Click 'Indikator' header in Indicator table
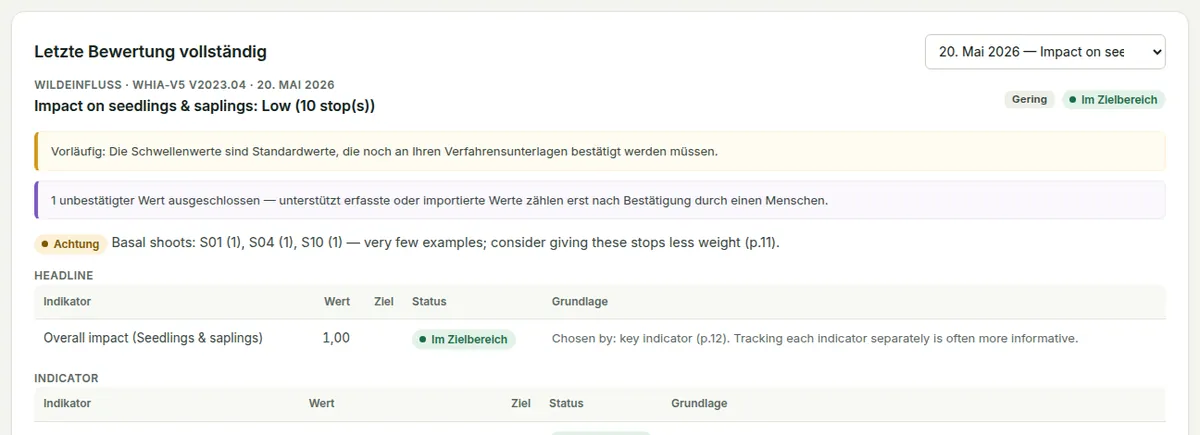This screenshot has width=1200, height=435. pyautogui.click(x=67, y=404)
